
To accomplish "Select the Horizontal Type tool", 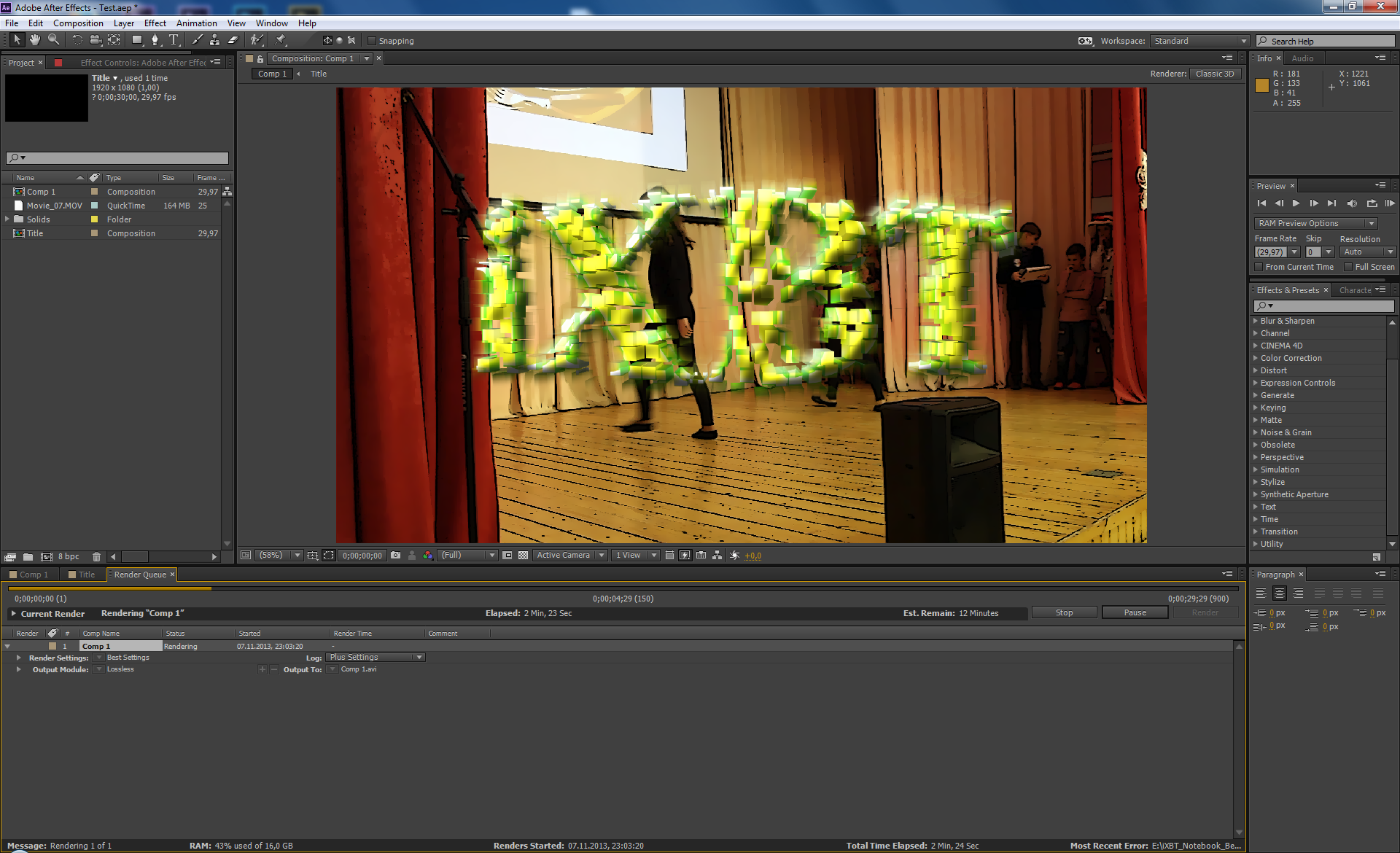I will click(x=174, y=40).
